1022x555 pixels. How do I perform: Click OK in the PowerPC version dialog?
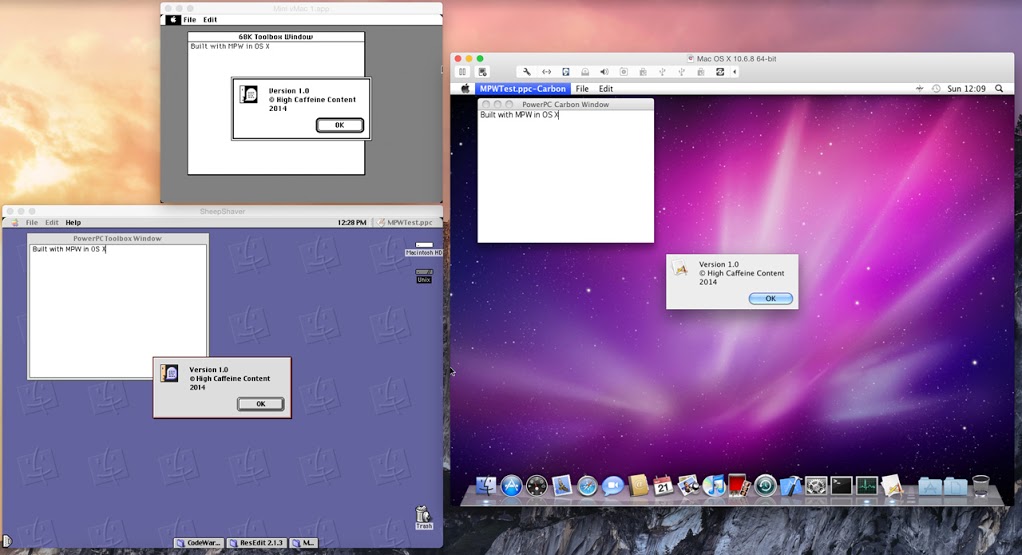click(x=261, y=404)
